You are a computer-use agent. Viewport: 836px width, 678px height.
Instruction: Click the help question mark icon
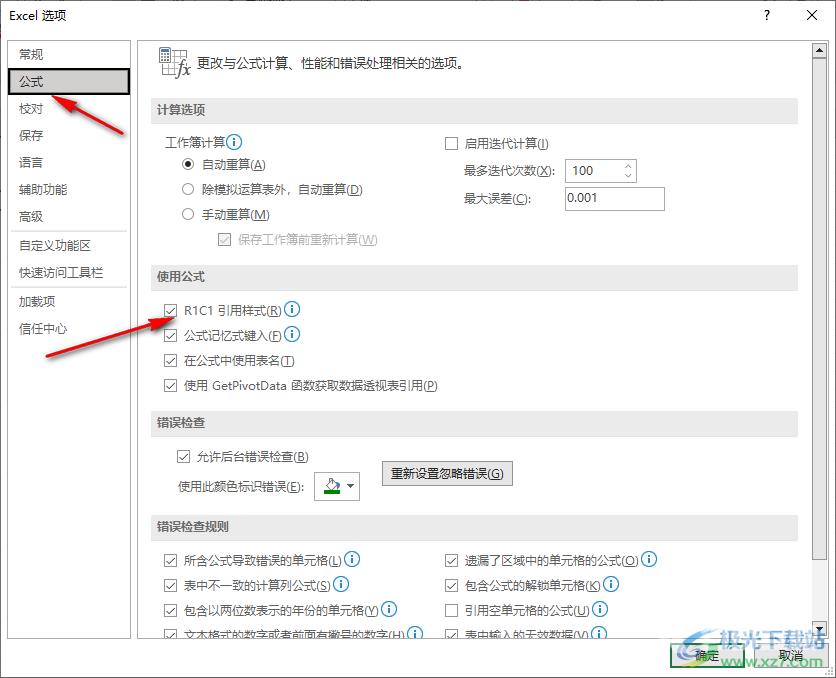(x=767, y=15)
